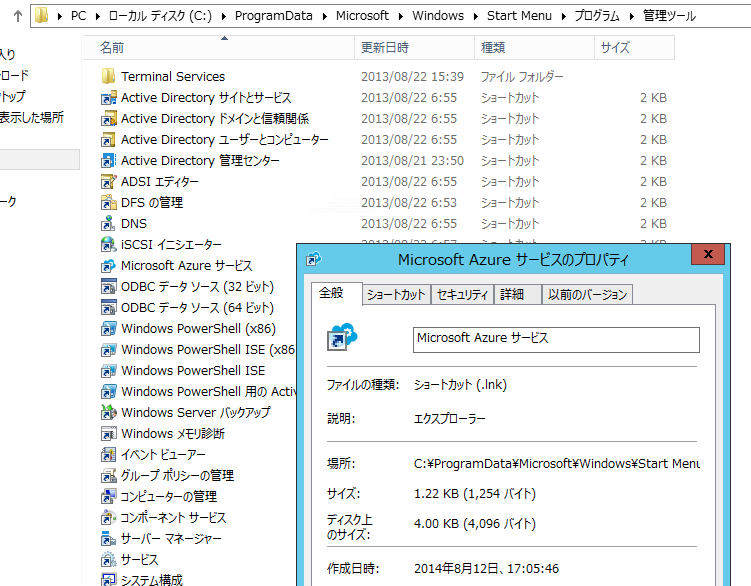Select Windows Server バックアップ icon
Image resolution: width=751 pixels, height=586 pixels.
108,413
